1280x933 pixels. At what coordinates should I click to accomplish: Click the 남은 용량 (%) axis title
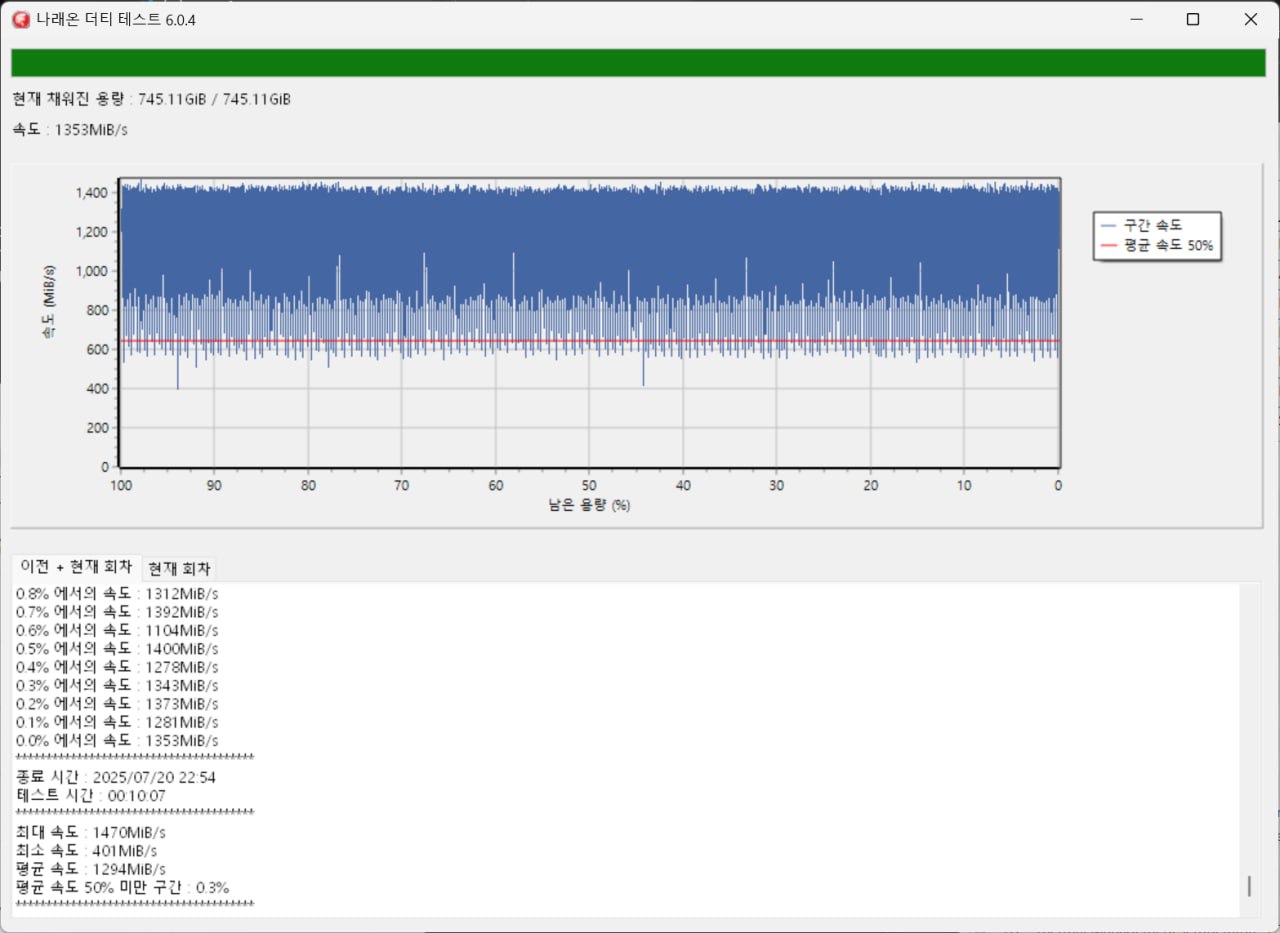(589, 506)
